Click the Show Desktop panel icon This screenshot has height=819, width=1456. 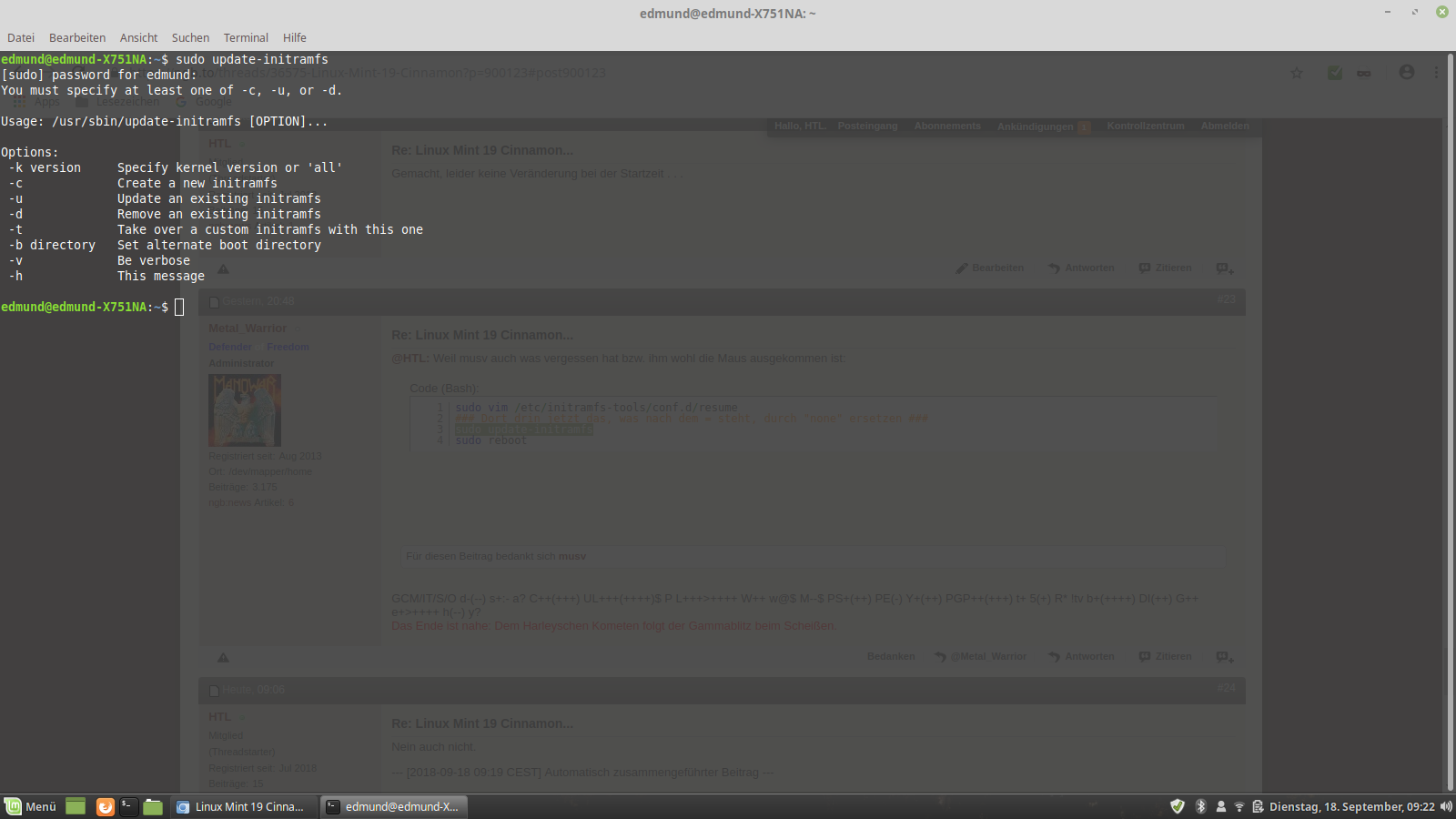point(76,806)
